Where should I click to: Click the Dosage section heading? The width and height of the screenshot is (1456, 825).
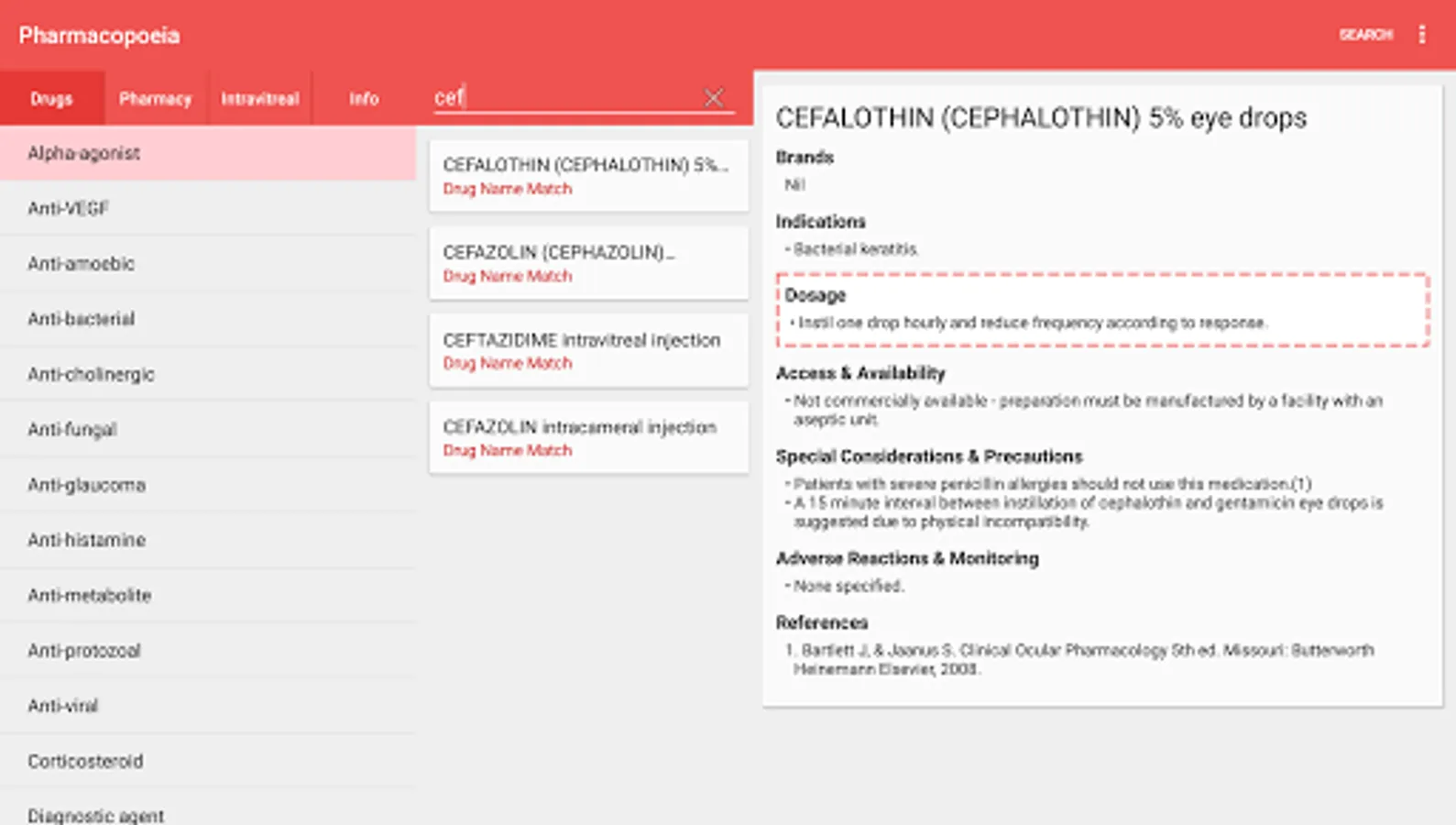pos(815,295)
